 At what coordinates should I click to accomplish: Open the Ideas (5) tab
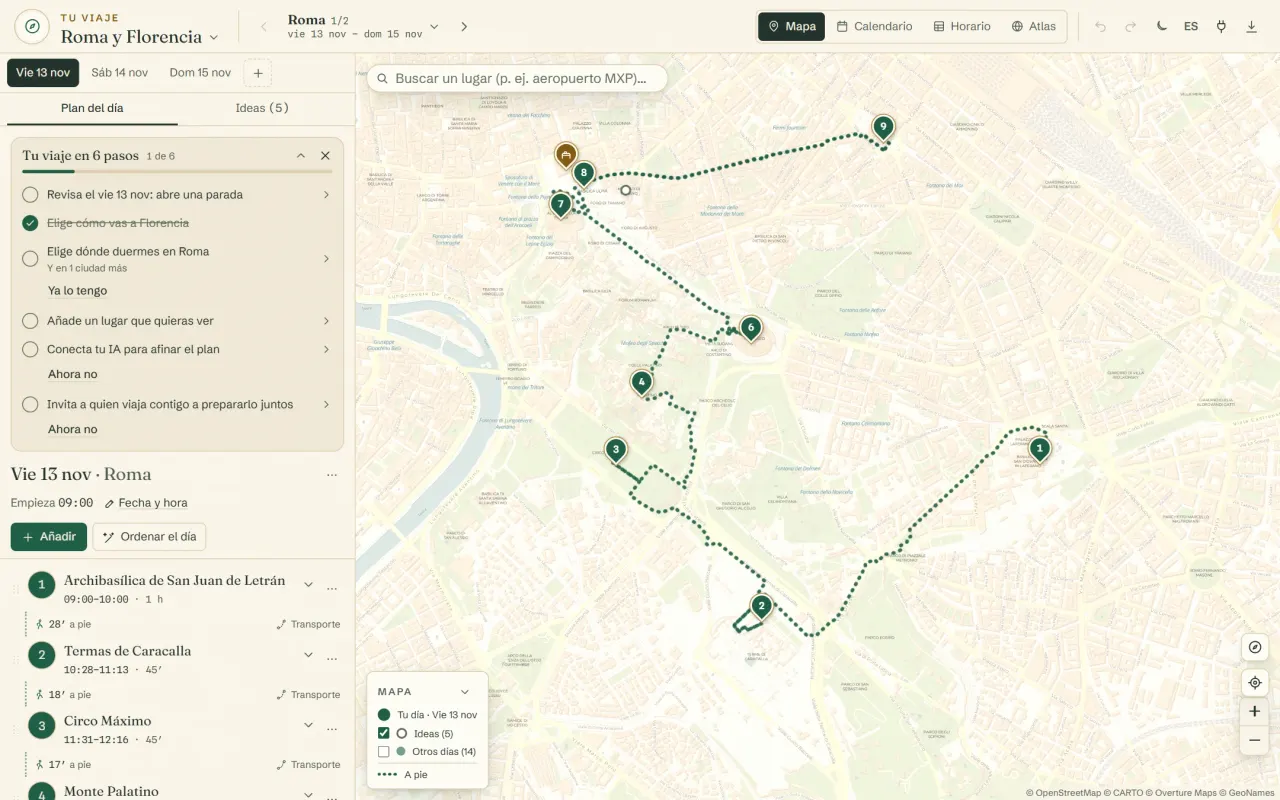[x=262, y=108]
